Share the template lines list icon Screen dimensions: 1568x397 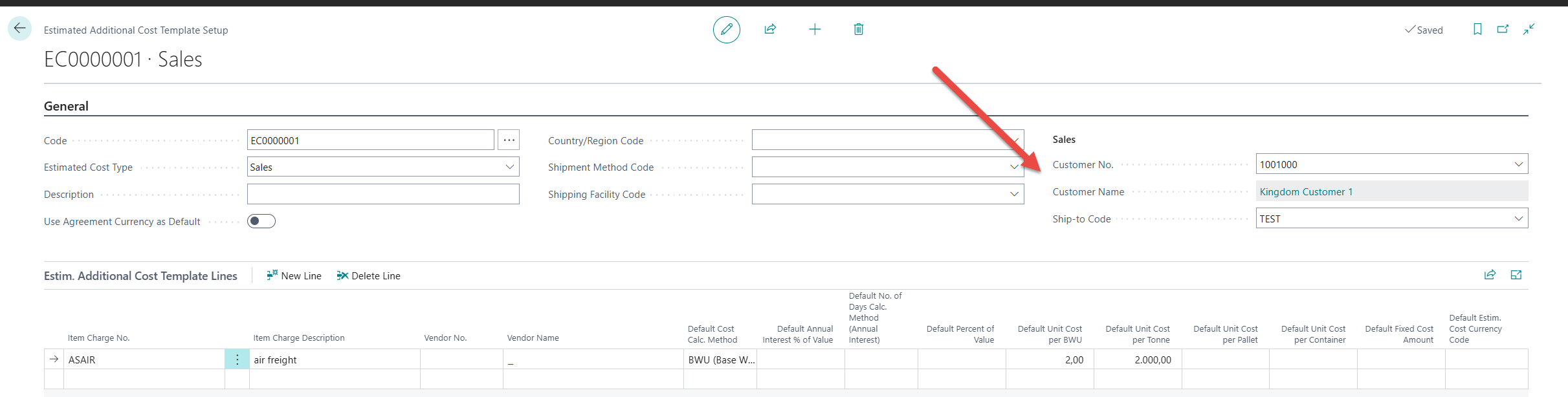pos(1490,275)
